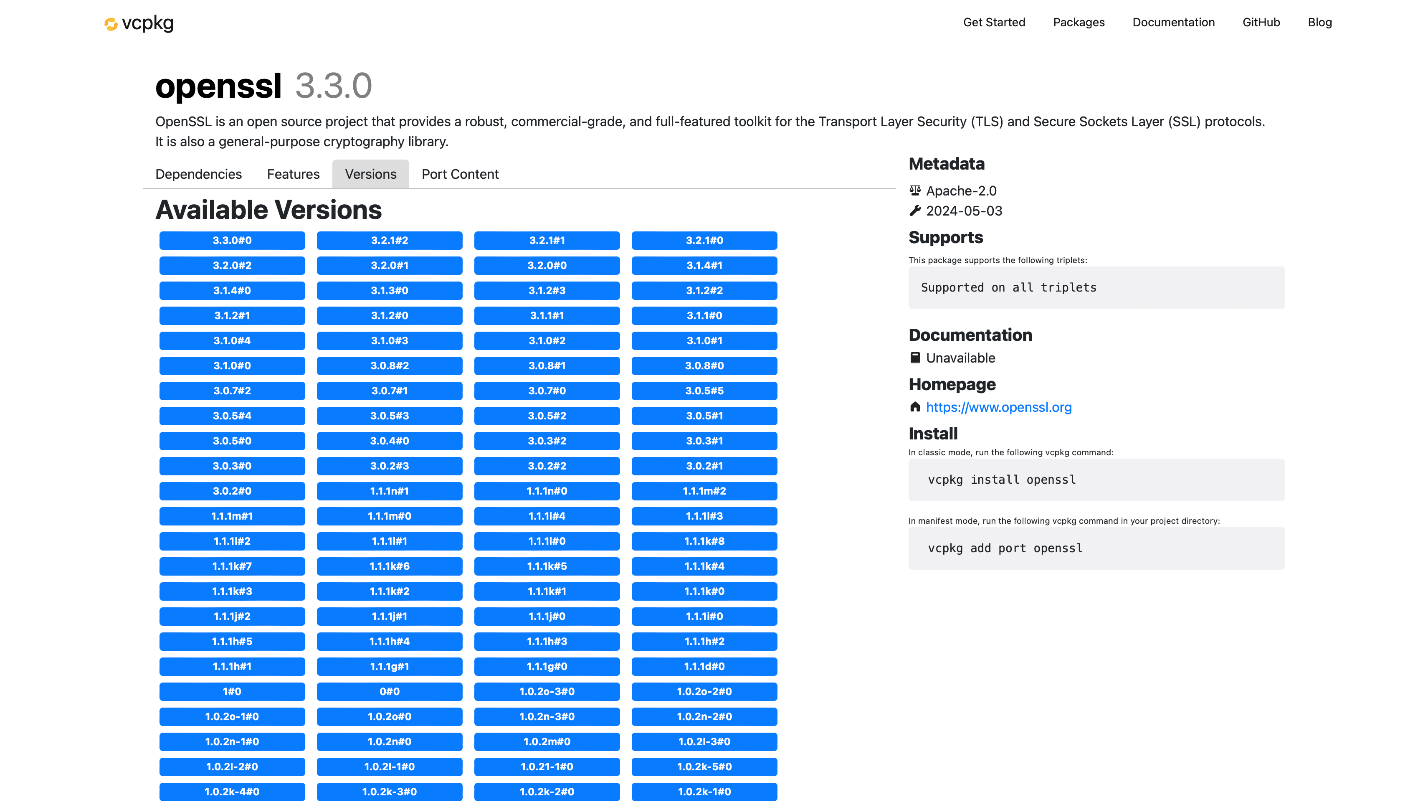
Task: Click the Unavailable documentation text
Action: click(961, 358)
